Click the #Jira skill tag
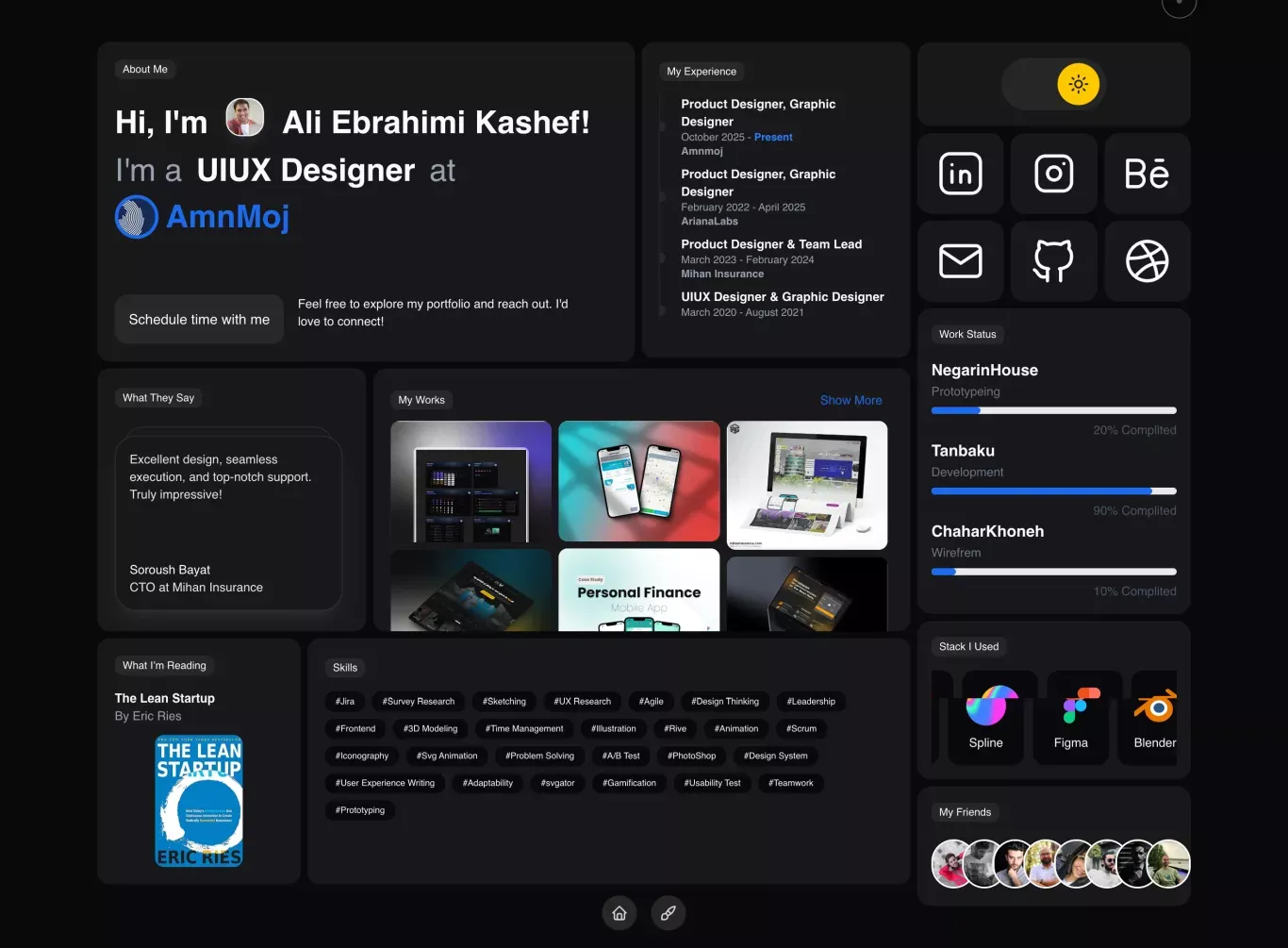This screenshot has height=948, width=1288. coord(345,702)
